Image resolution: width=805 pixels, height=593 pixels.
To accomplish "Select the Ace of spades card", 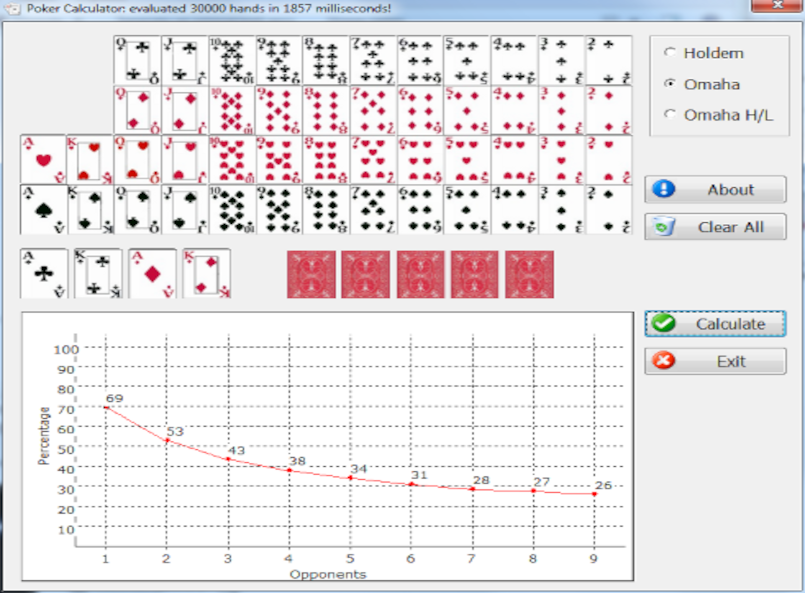I will (x=43, y=209).
